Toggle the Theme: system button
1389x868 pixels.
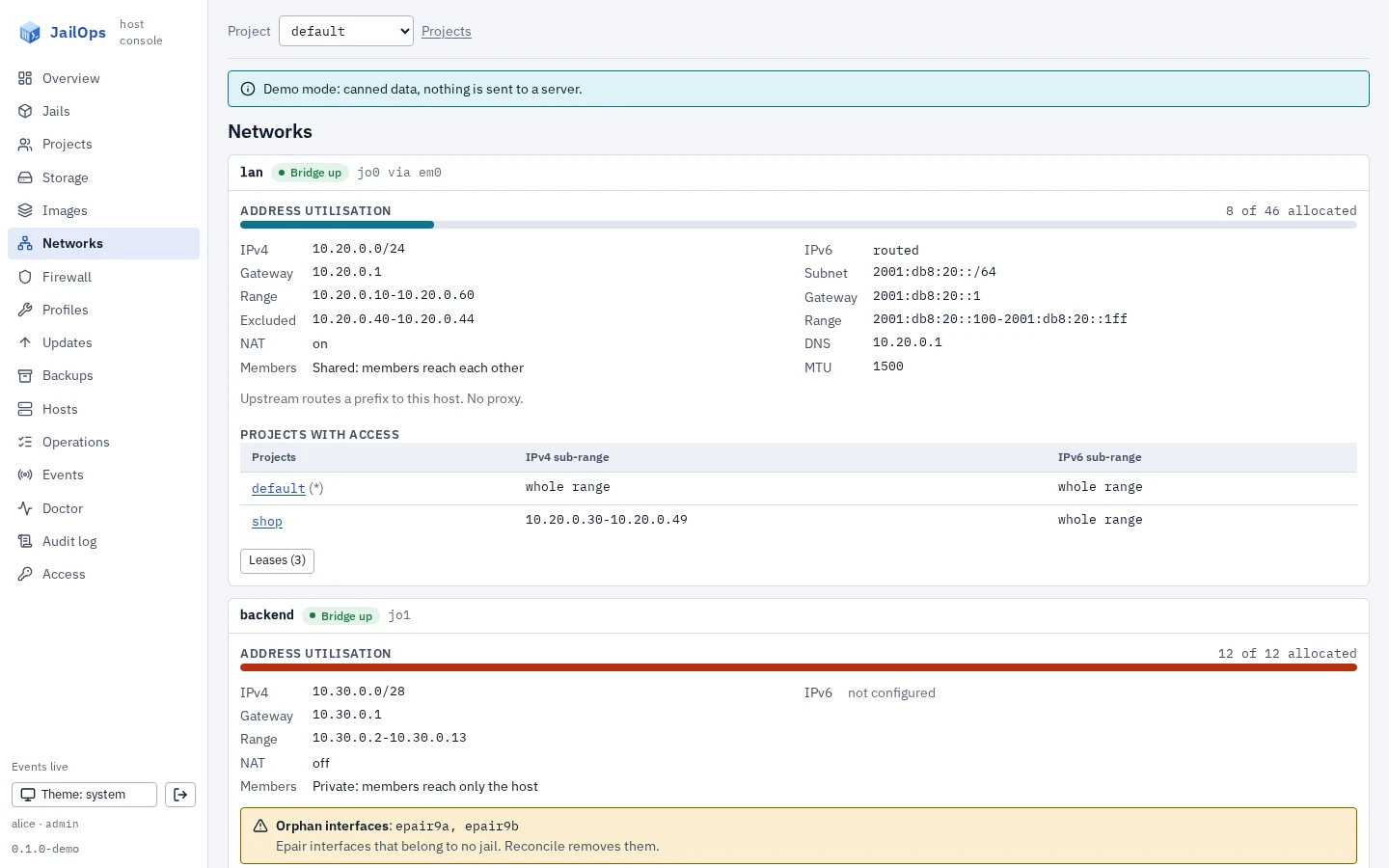point(84,795)
